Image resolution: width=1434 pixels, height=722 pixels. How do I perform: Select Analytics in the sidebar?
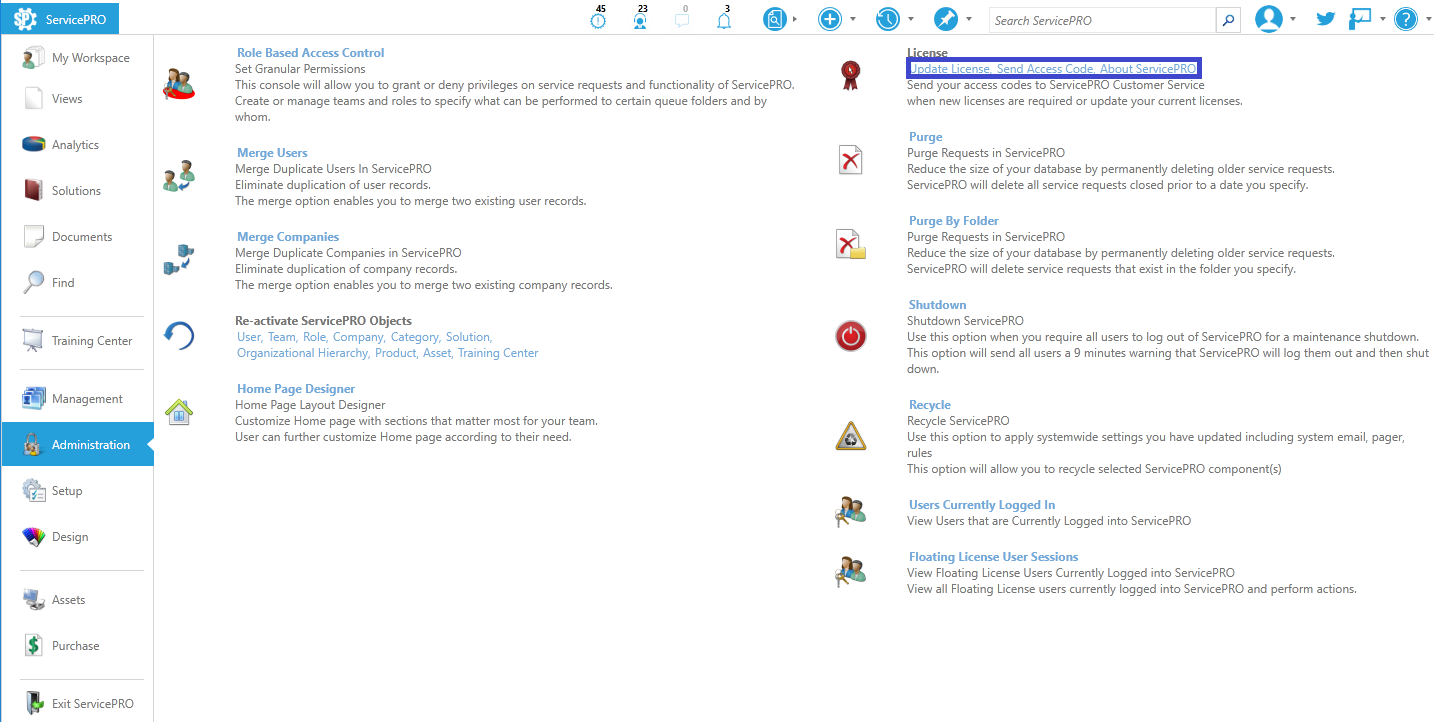click(77, 145)
